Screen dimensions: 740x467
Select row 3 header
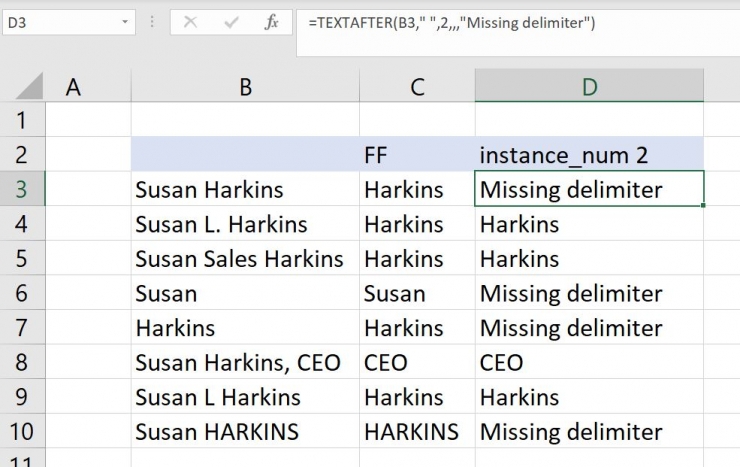(x=24, y=189)
